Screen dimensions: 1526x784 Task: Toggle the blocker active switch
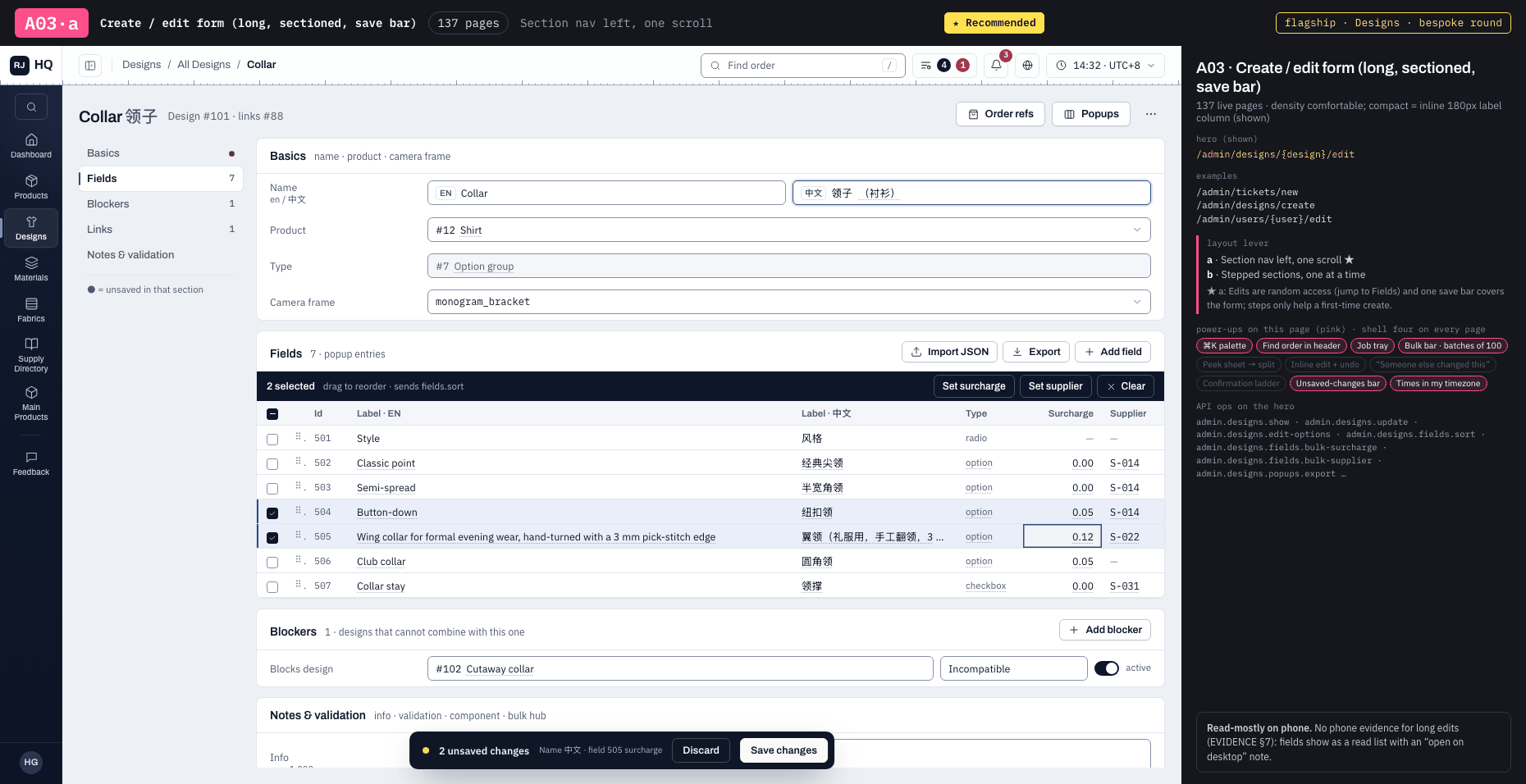coord(1106,668)
